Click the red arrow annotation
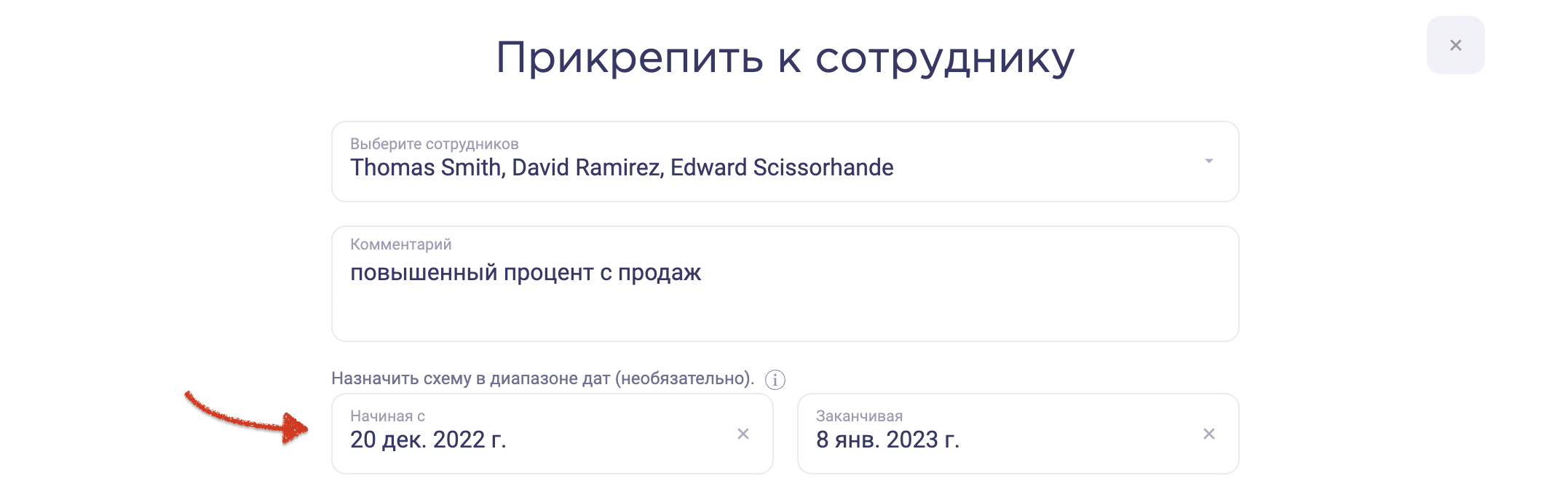 click(247, 418)
